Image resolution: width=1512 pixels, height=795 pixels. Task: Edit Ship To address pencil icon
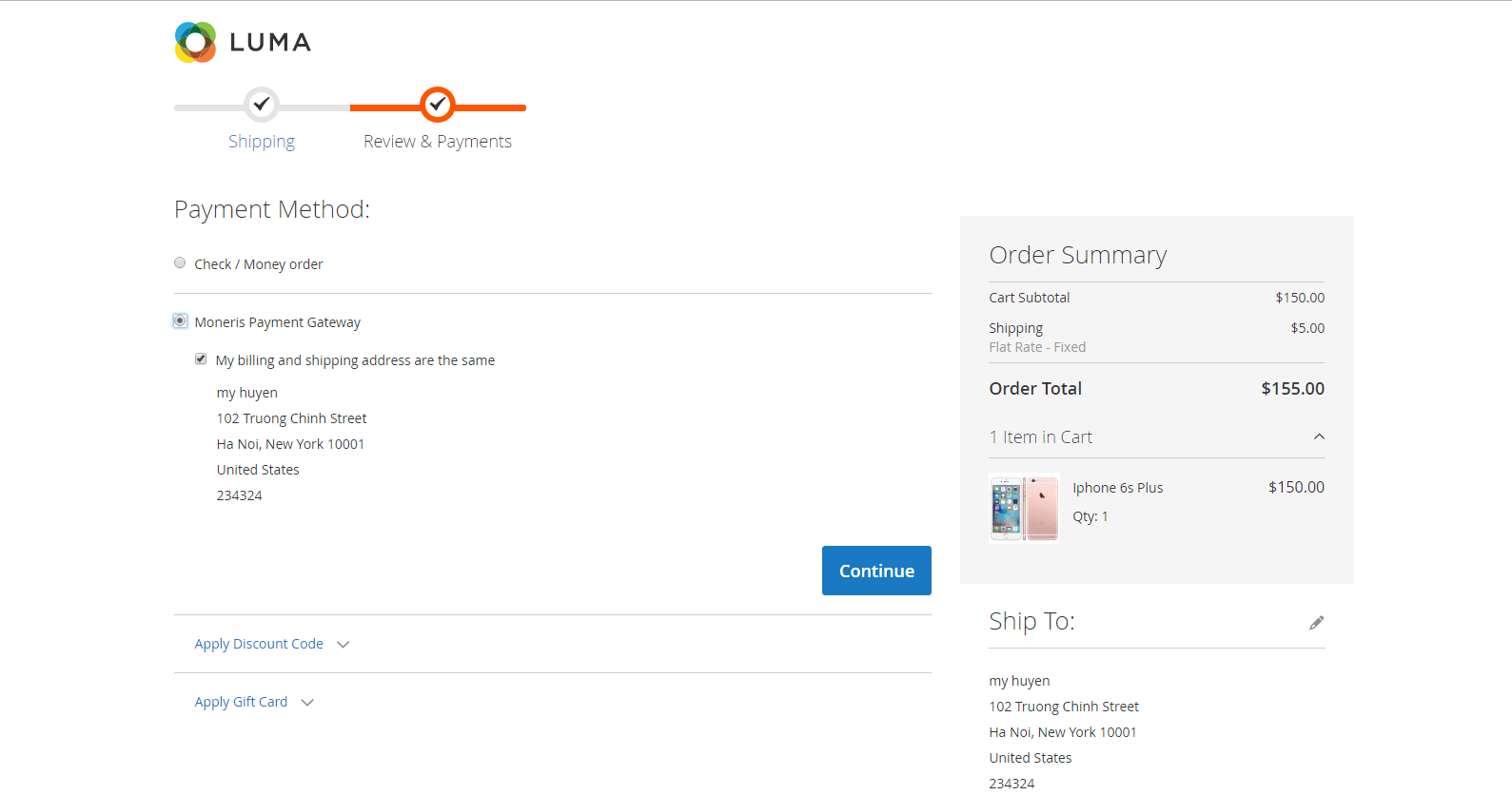(1316, 623)
